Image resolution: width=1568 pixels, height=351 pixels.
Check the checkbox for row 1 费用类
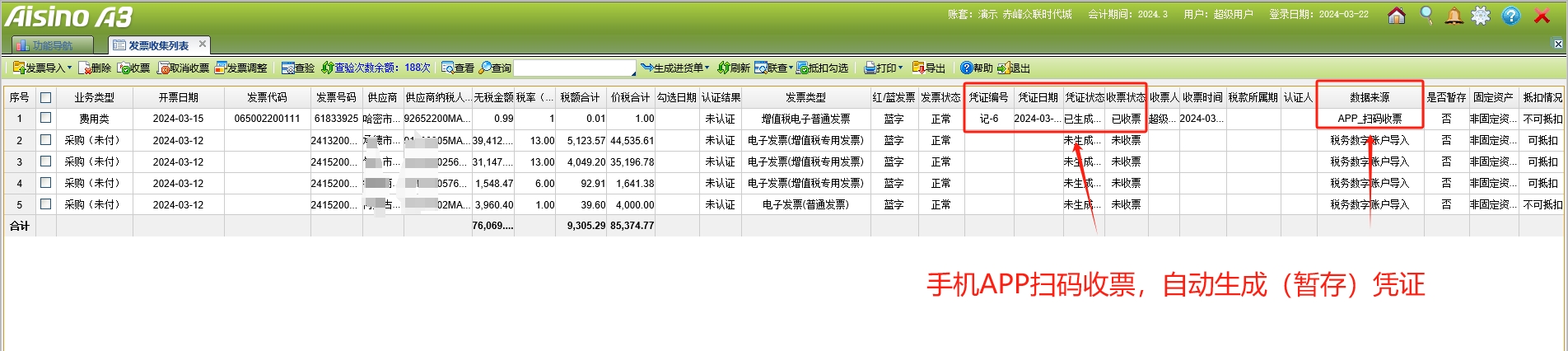[x=45, y=118]
